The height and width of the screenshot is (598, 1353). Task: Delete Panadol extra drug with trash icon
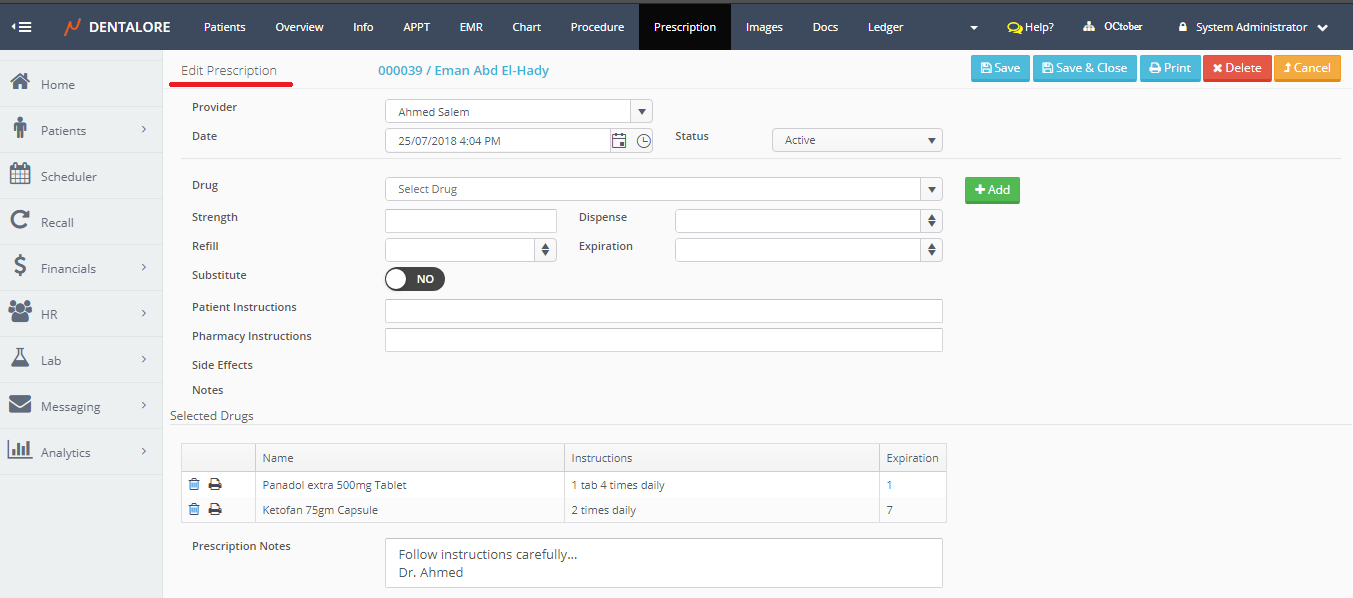pyautogui.click(x=194, y=485)
